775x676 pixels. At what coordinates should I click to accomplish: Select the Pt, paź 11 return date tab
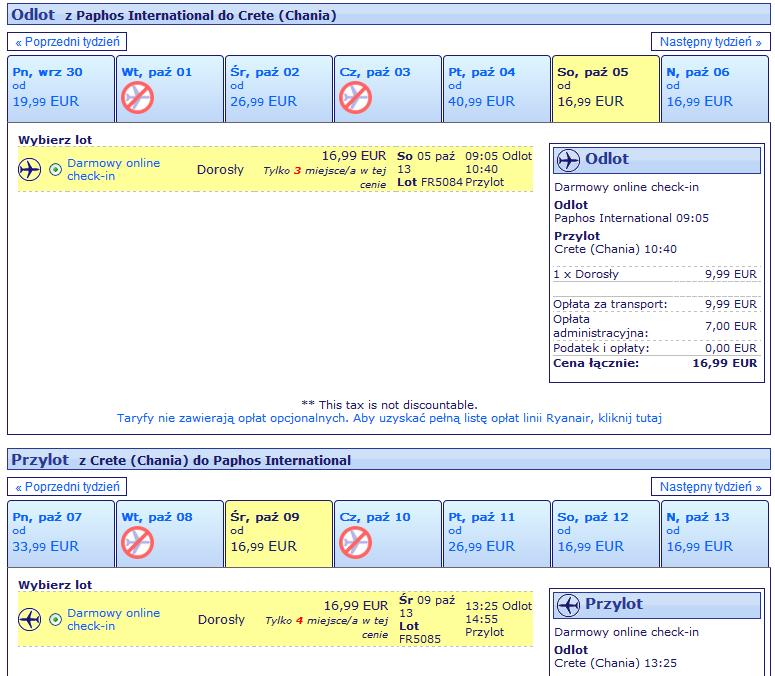point(497,534)
